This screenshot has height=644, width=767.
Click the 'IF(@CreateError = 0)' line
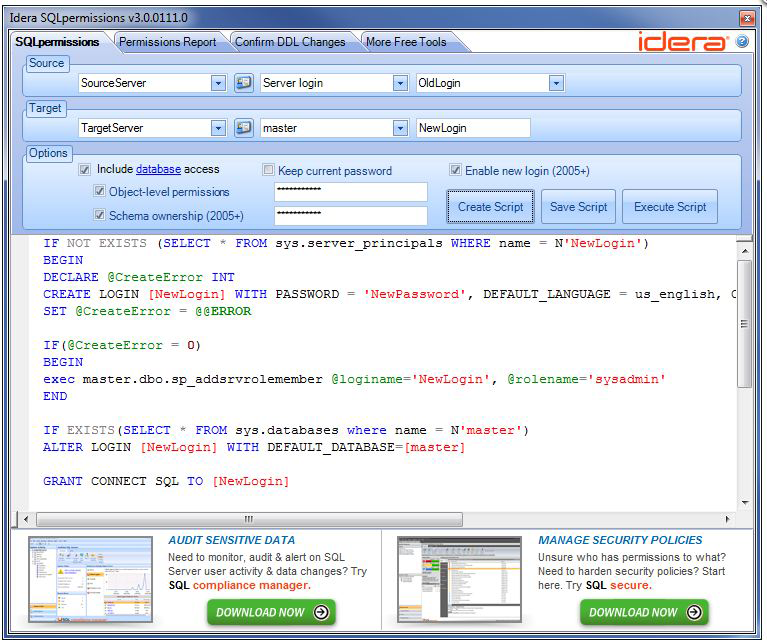coord(122,345)
